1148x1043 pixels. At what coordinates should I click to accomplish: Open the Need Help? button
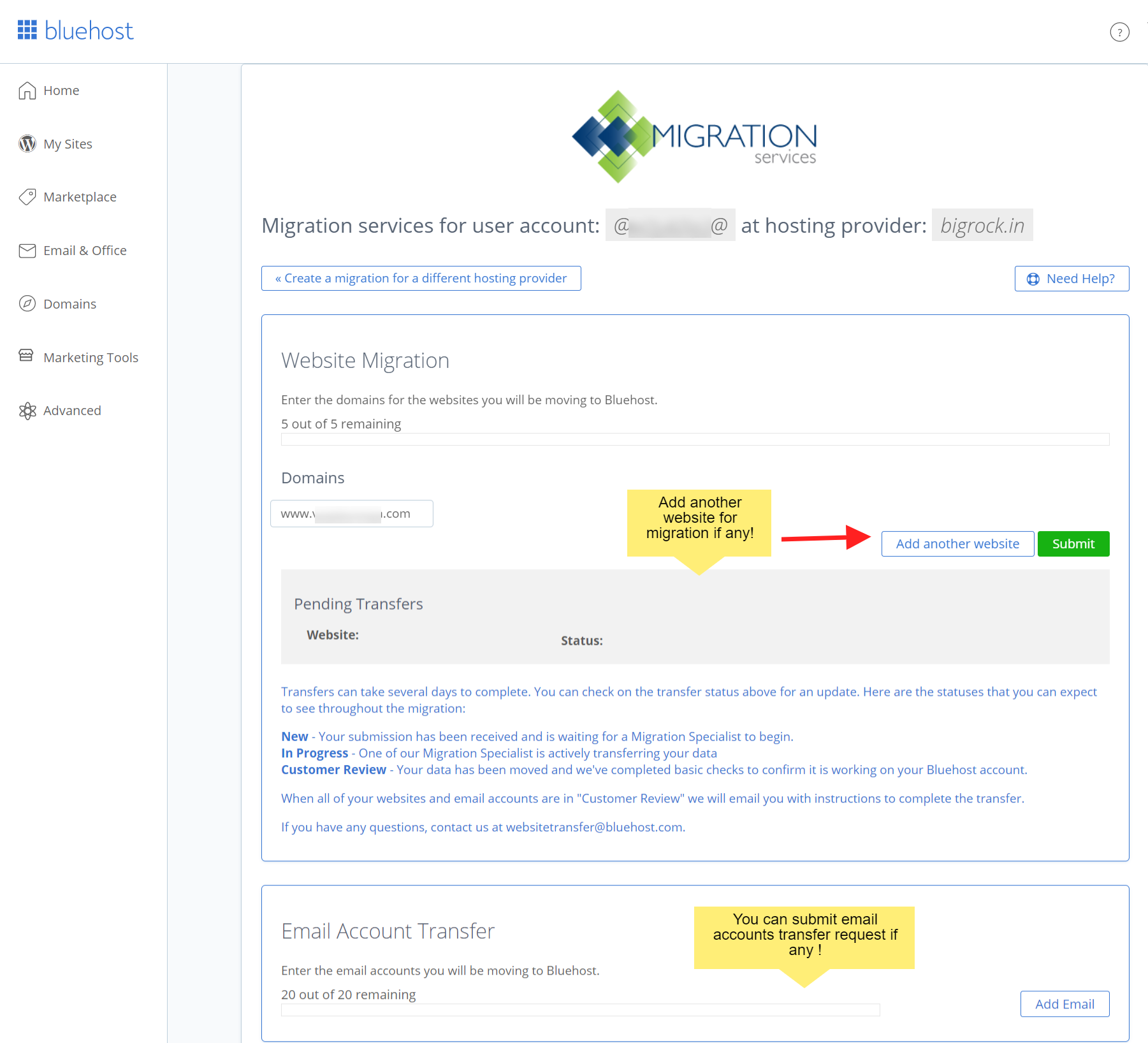pyautogui.click(x=1071, y=279)
